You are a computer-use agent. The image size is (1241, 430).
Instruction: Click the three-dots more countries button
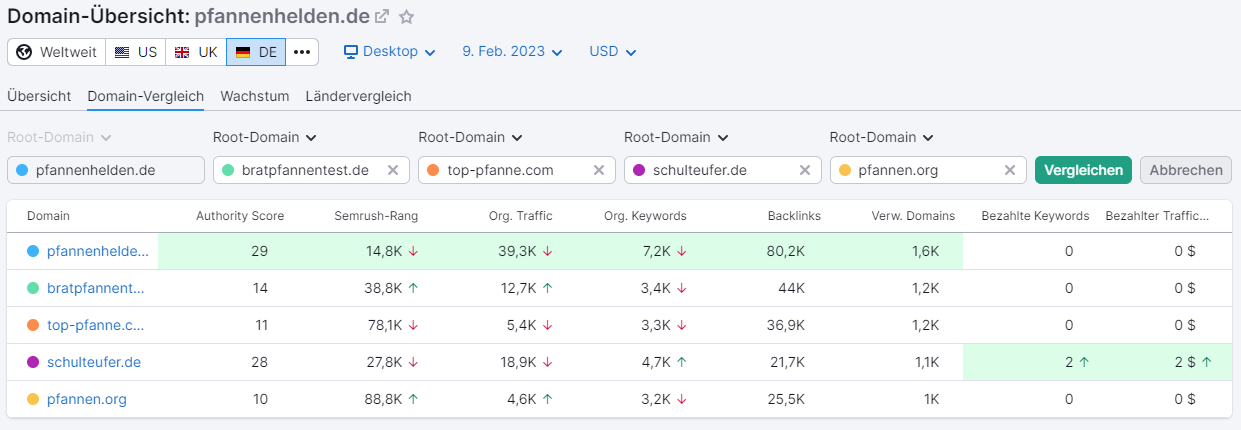302,52
